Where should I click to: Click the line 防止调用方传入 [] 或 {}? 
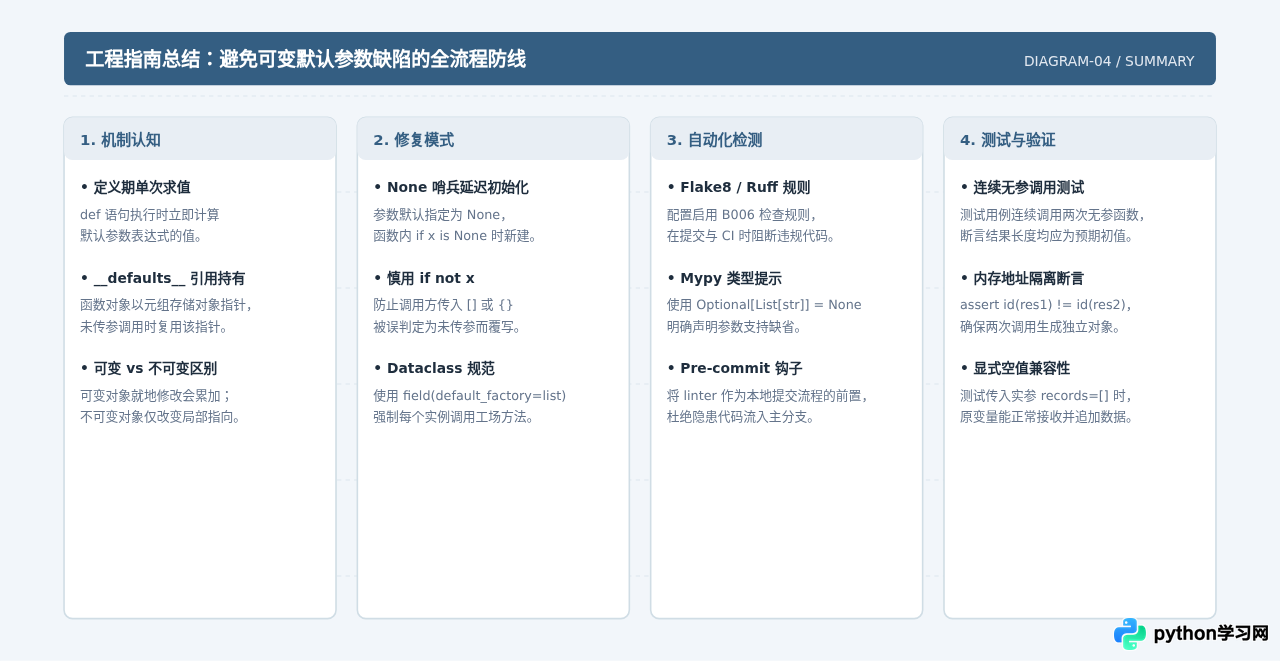(x=443, y=304)
